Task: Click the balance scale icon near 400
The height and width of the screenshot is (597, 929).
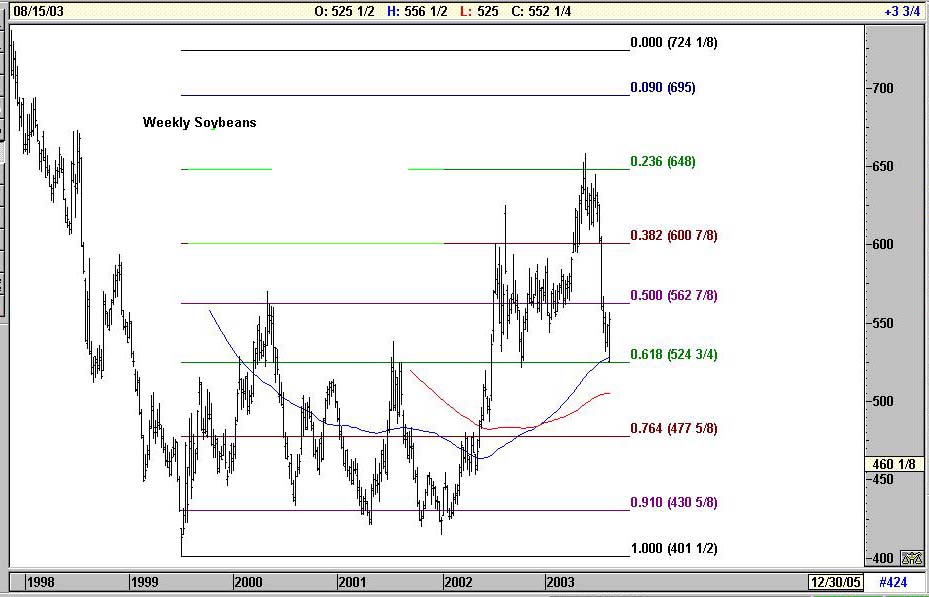Action: [912, 558]
